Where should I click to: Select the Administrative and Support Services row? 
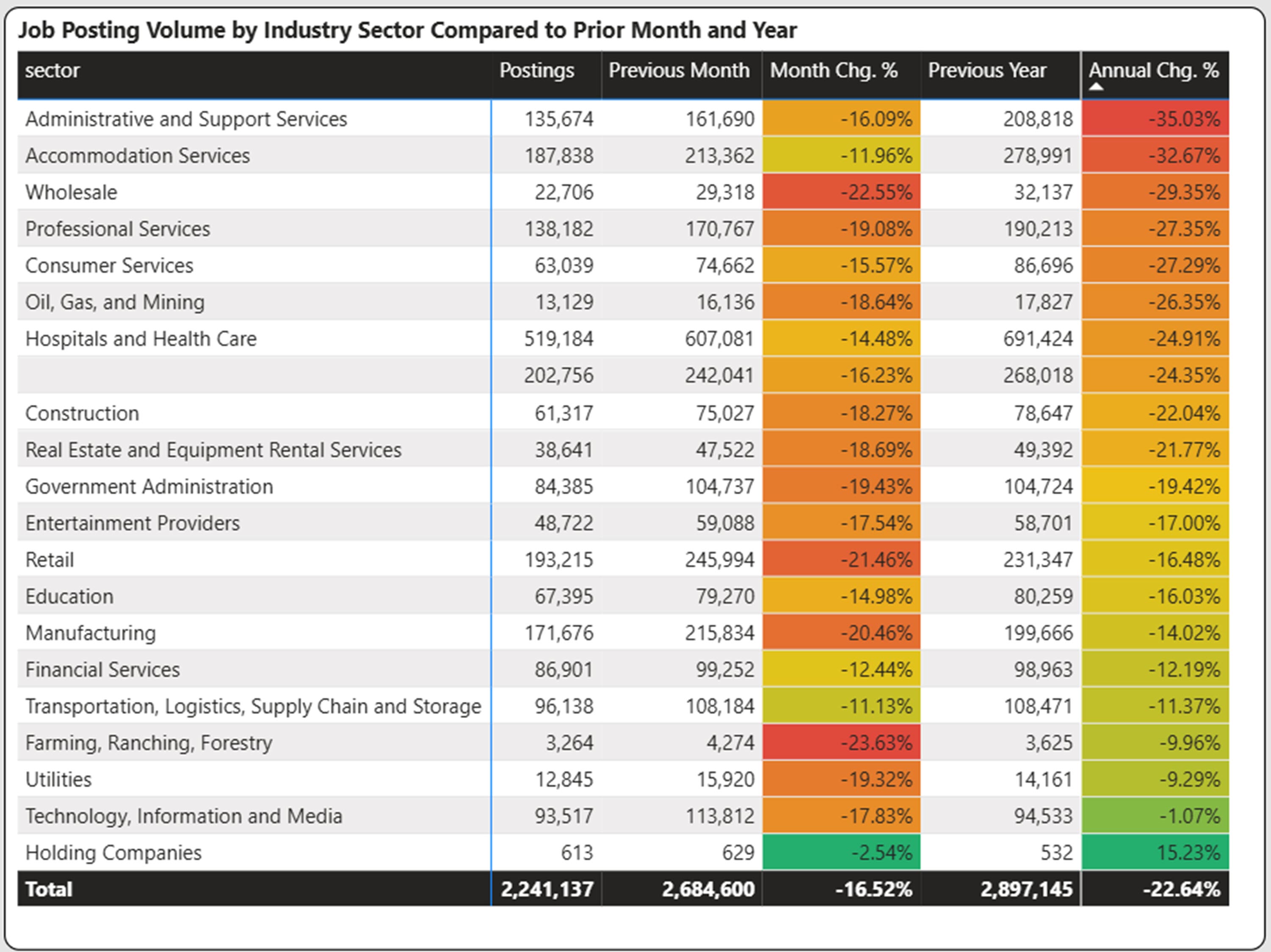(186, 119)
